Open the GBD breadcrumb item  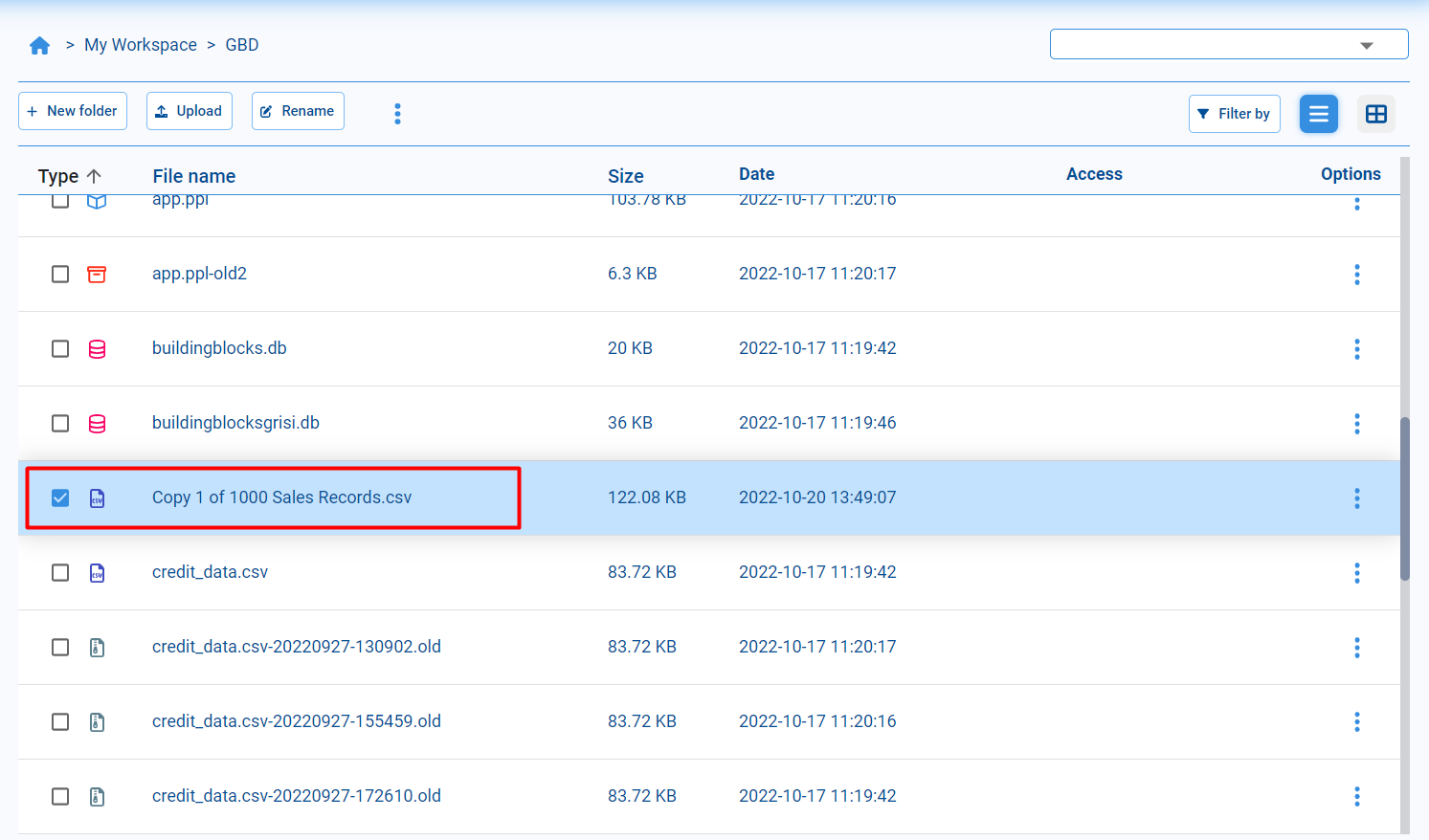pyautogui.click(x=241, y=44)
